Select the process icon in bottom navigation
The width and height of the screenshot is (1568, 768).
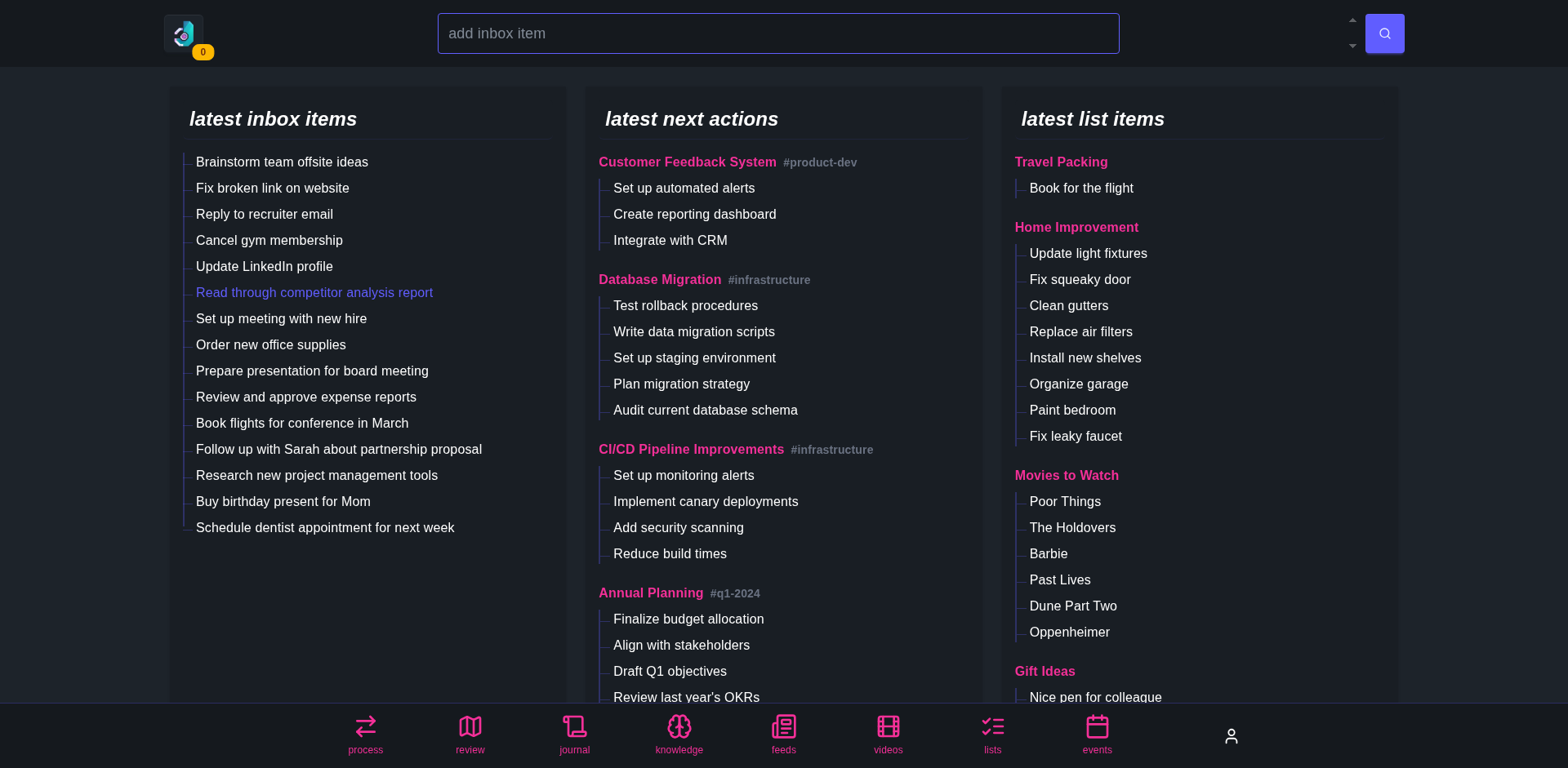[x=365, y=735]
